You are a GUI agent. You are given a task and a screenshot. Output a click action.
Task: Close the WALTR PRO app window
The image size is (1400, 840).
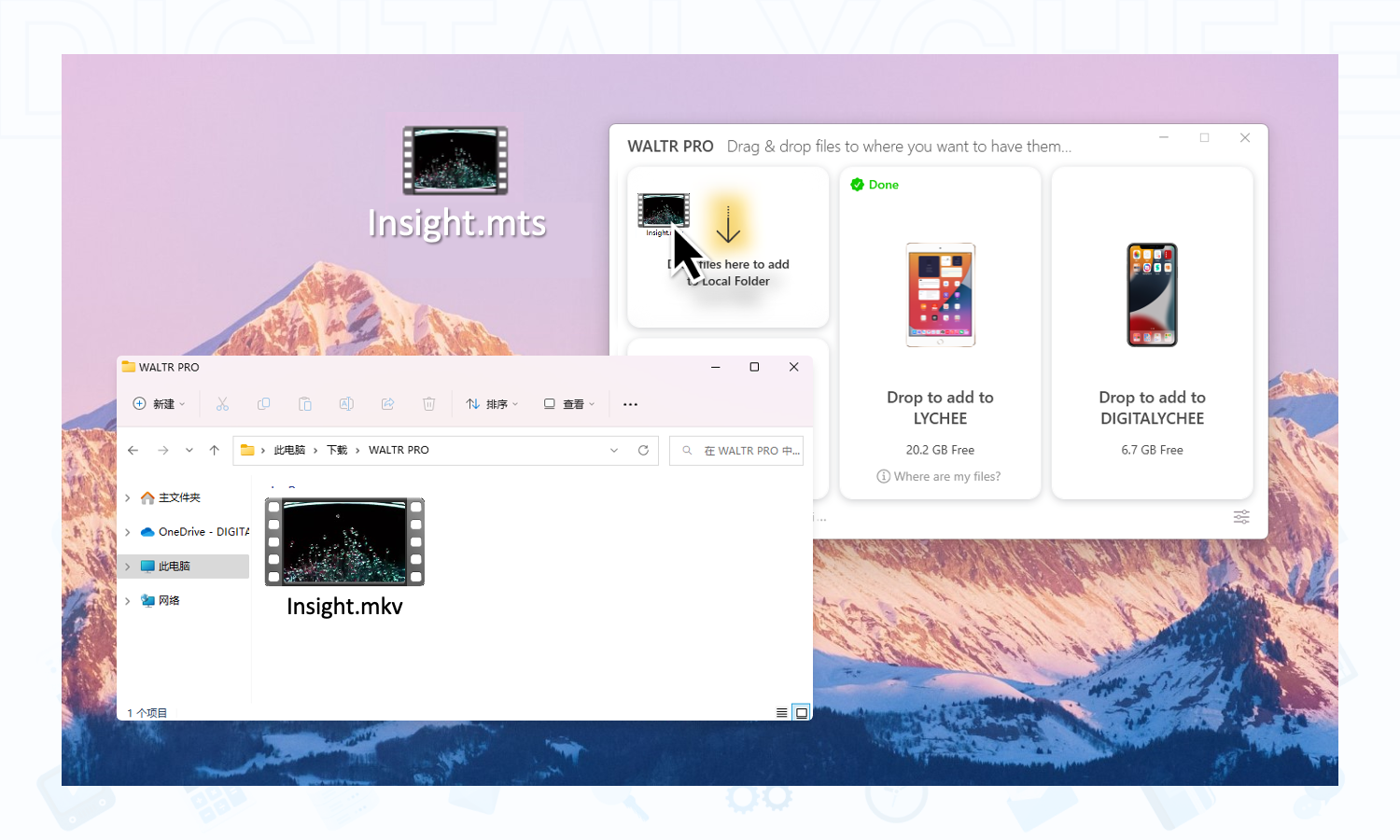[1245, 137]
